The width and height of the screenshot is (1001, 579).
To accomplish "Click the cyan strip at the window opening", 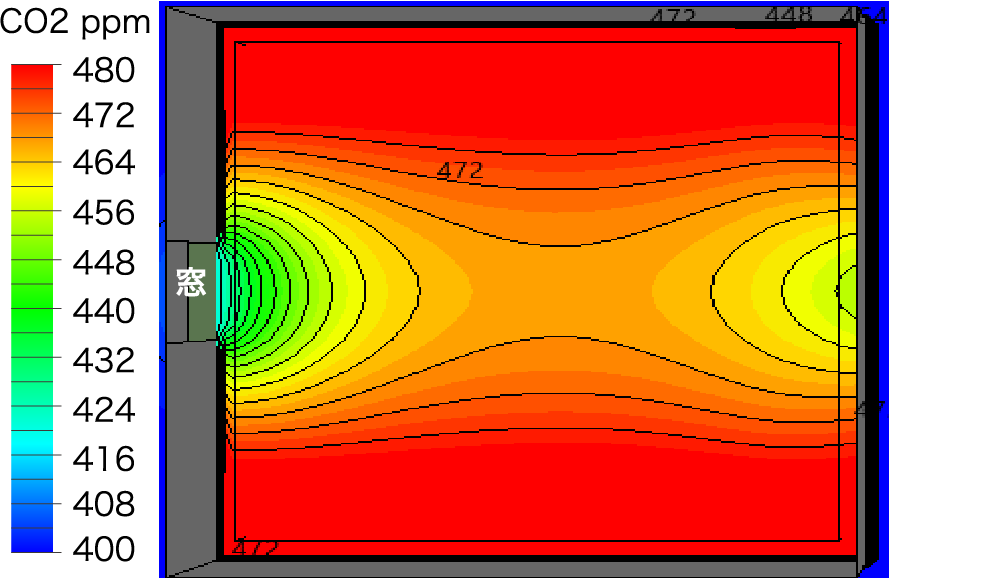I will [x=224, y=290].
